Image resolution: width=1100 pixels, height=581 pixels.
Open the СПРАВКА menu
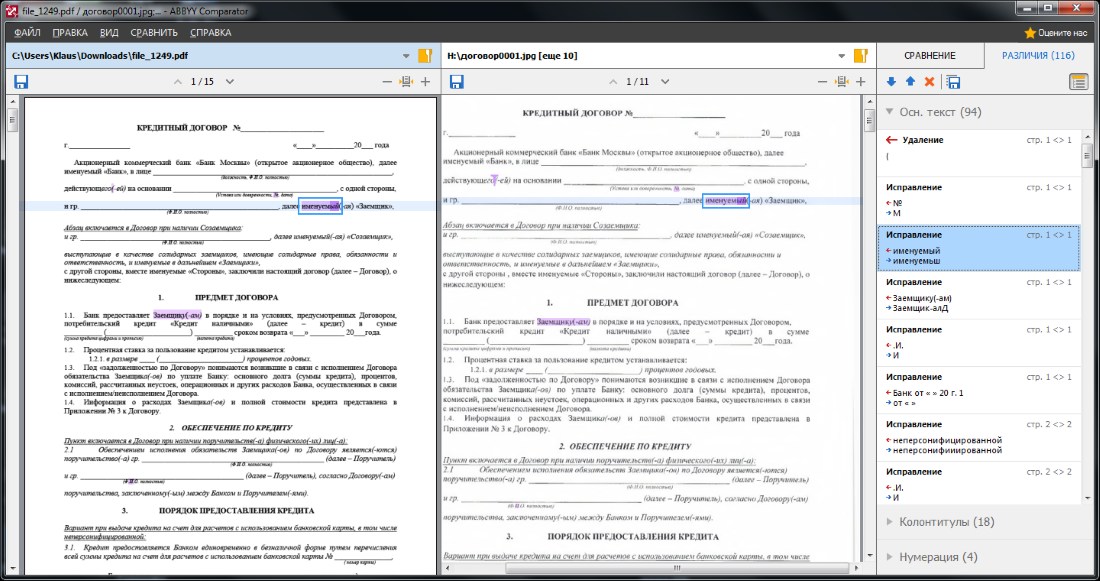point(210,32)
